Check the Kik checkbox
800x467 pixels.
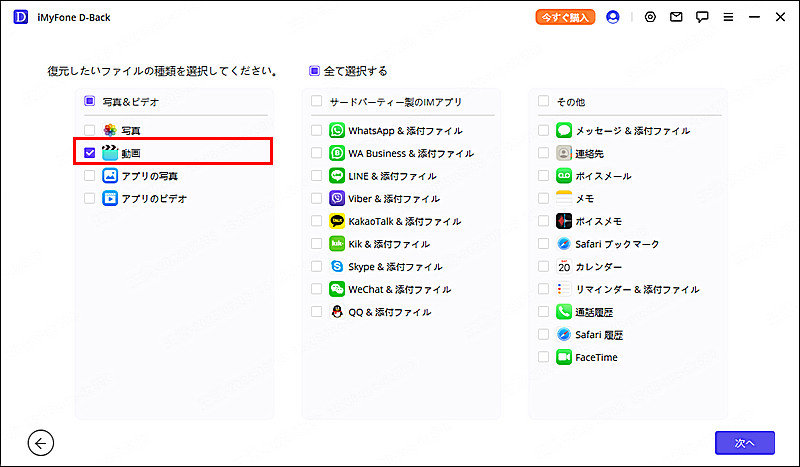316,243
